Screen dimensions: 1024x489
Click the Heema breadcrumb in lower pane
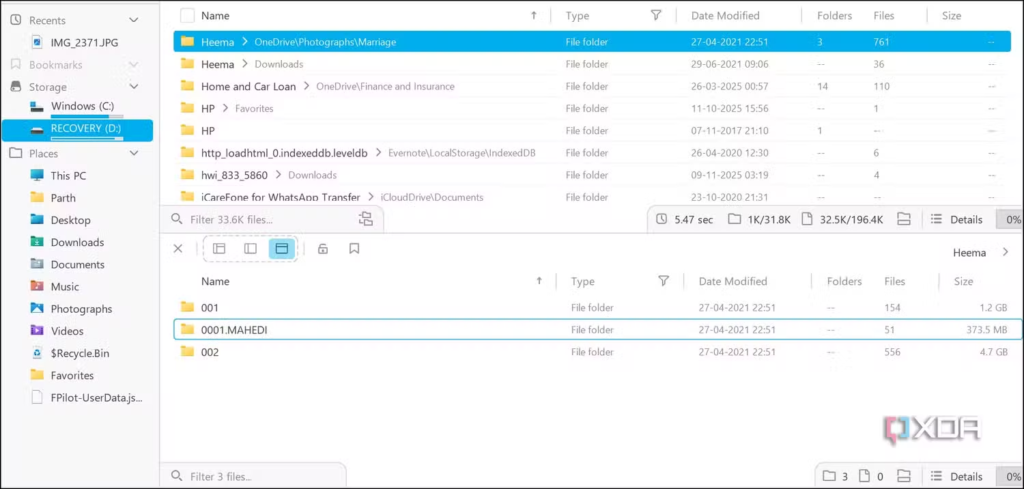(x=970, y=253)
